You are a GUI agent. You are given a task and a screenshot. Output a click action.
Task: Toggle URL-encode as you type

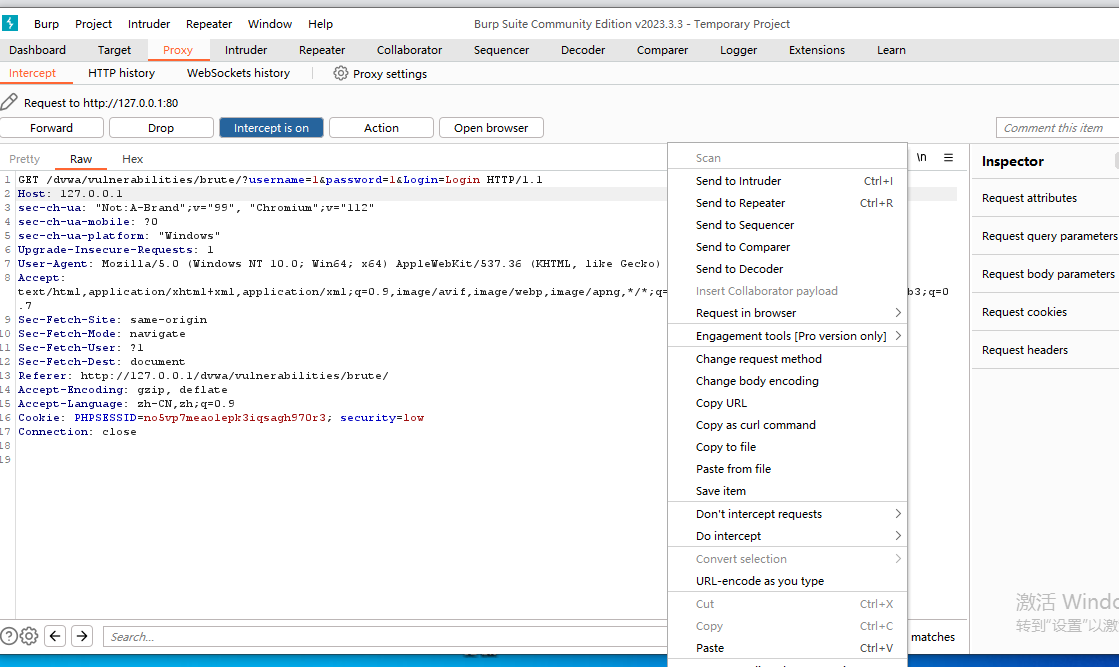coord(787,581)
